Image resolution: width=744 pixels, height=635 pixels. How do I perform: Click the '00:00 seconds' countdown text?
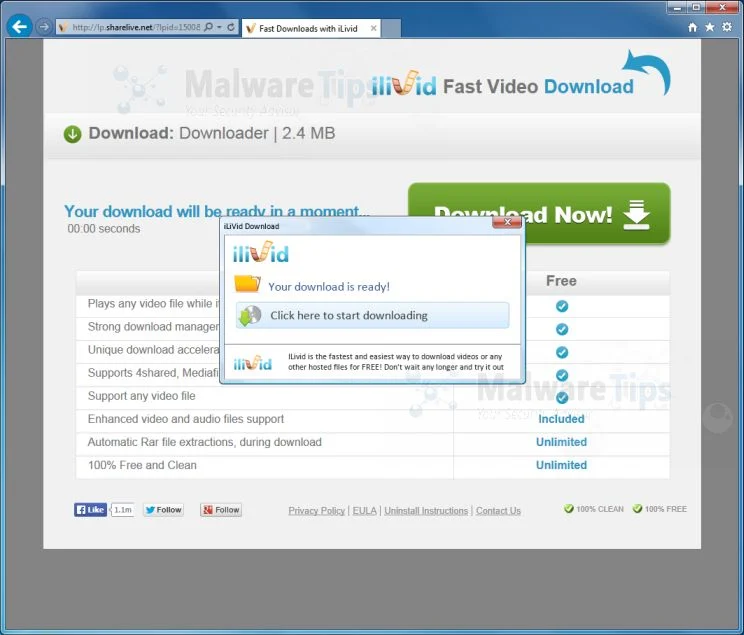(104, 229)
